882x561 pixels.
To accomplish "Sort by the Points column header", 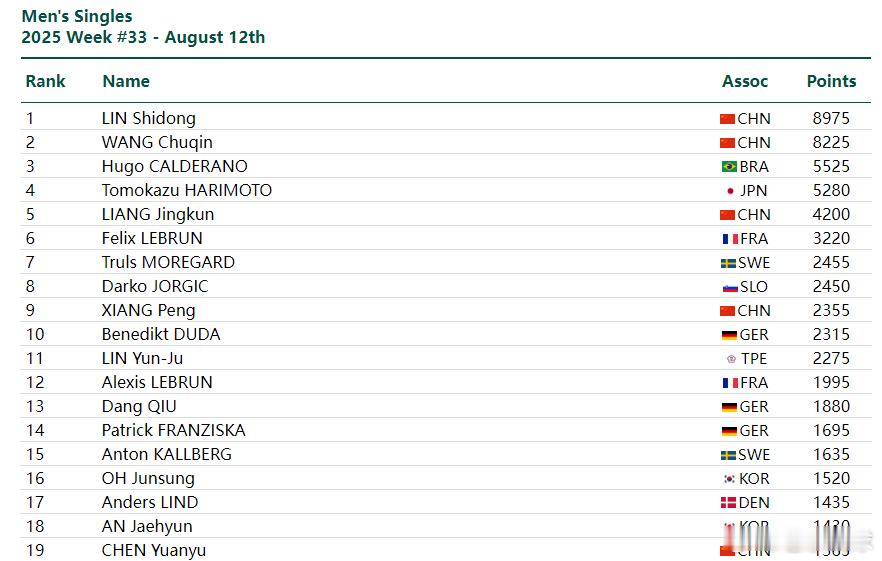I will pyautogui.click(x=831, y=81).
